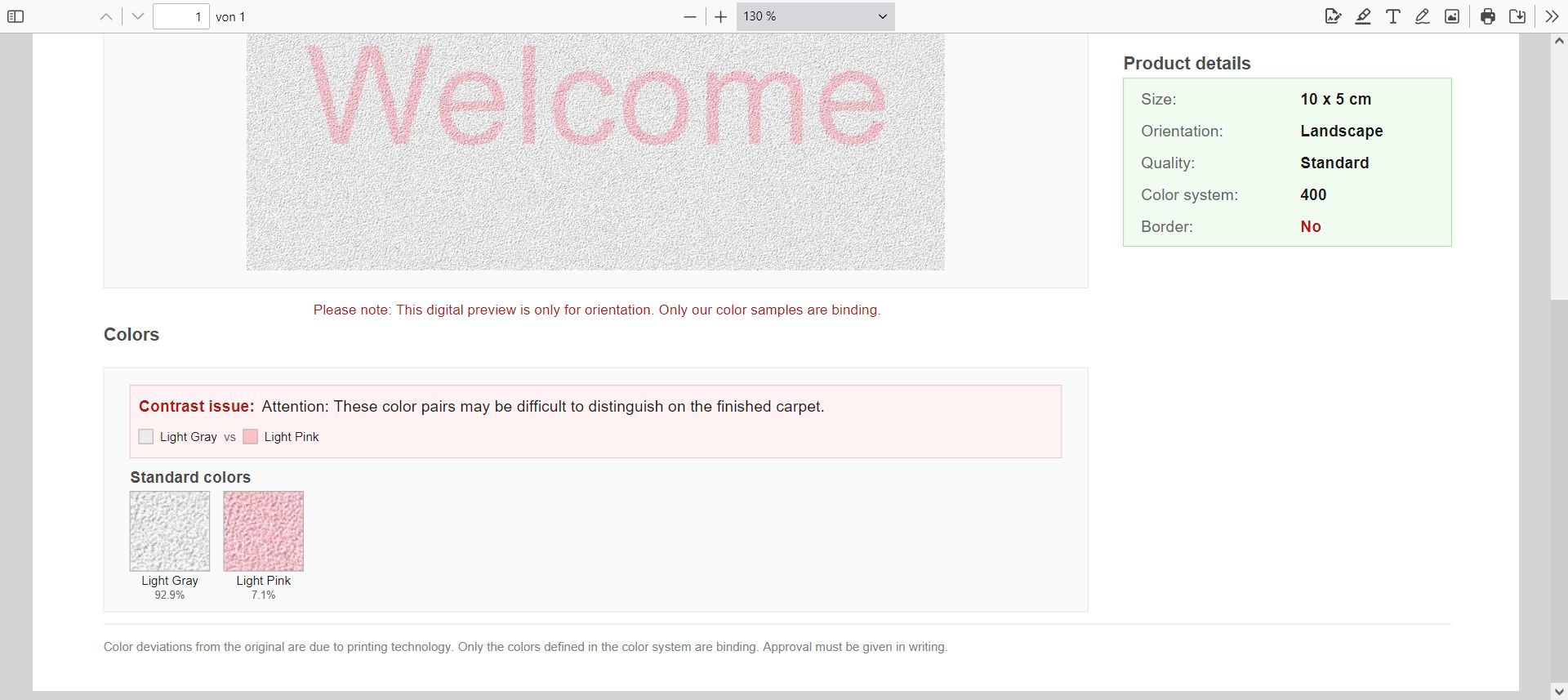Click the Light Gray carpet texture swatch
Image resolution: width=1568 pixels, height=700 pixels.
(170, 531)
